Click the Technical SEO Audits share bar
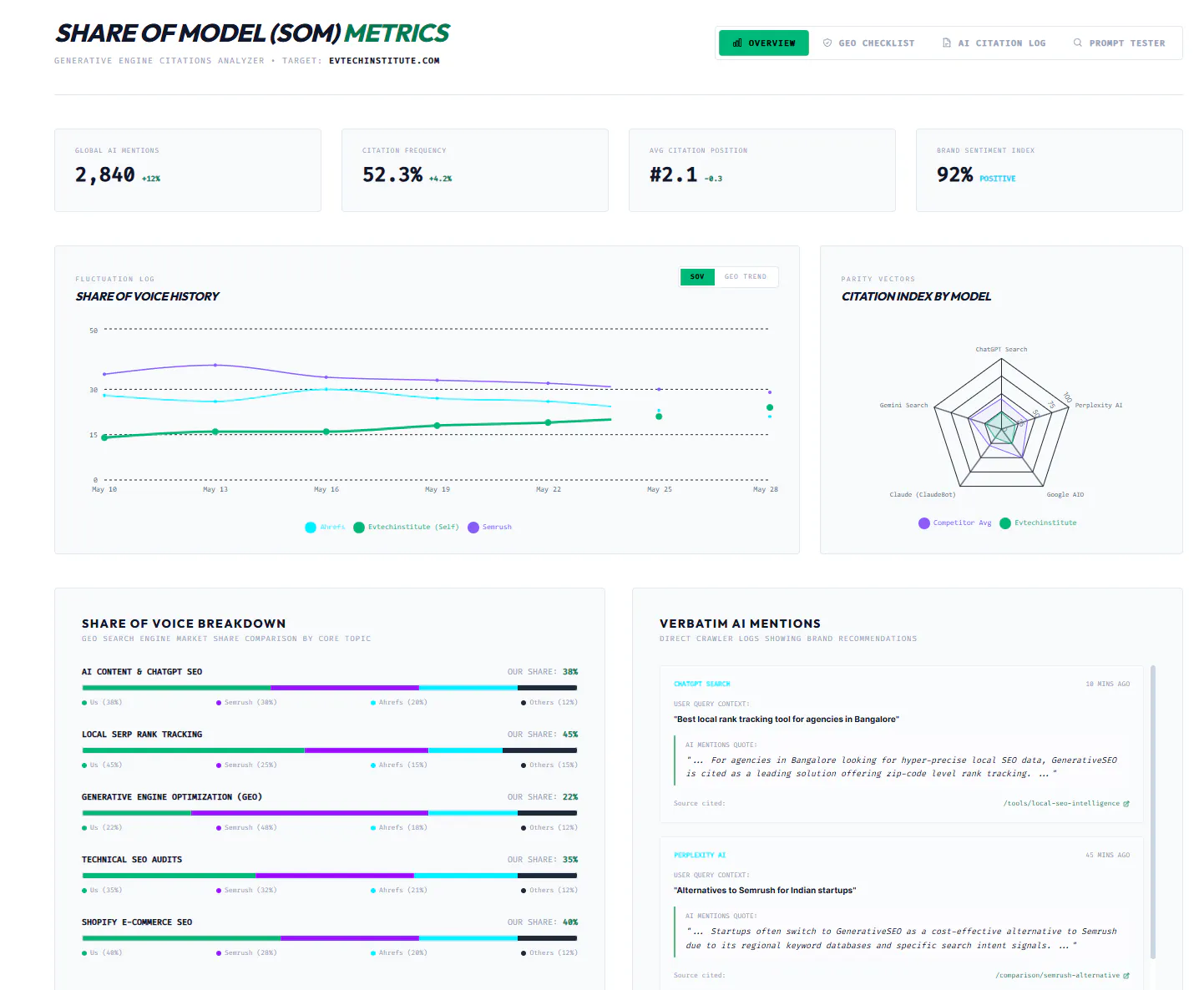Viewport: 1204px width, 990px height. point(330,876)
